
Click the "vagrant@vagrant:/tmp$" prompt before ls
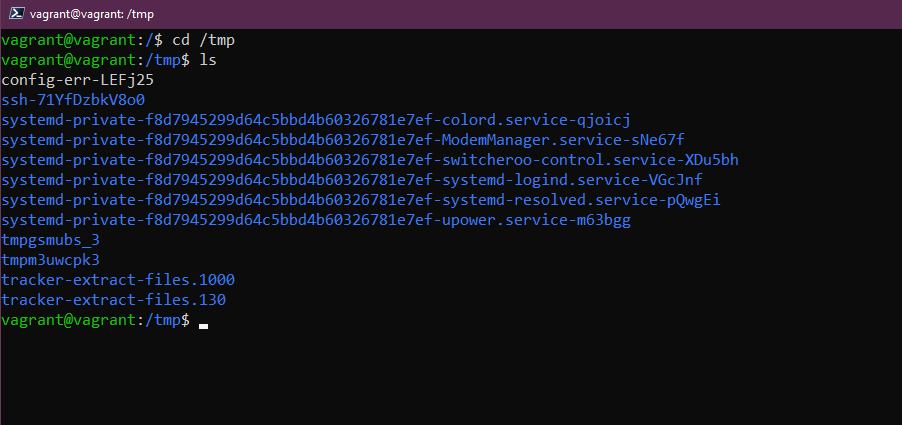point(95,60)
